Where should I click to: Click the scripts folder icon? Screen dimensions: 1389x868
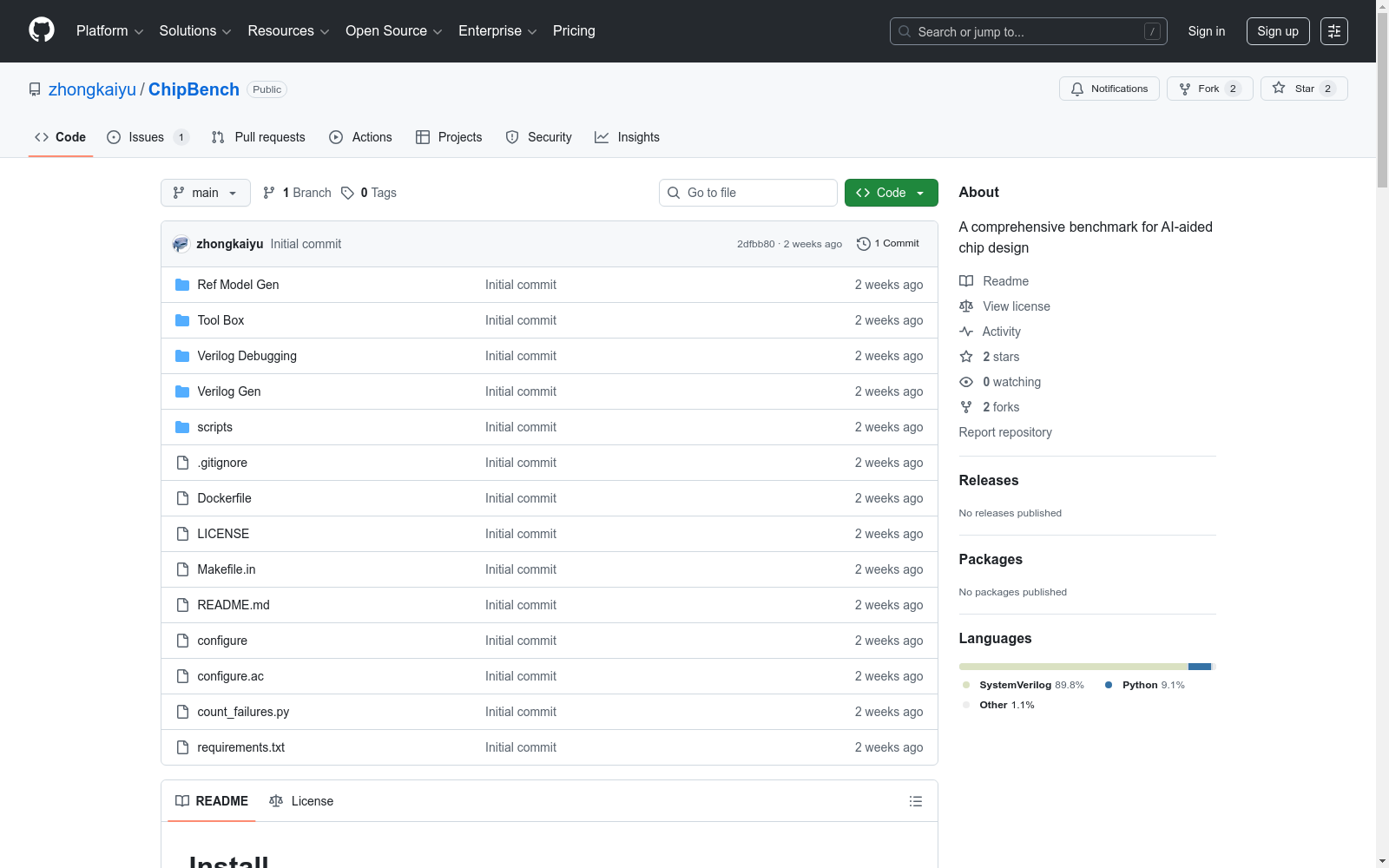click(182, 427)
